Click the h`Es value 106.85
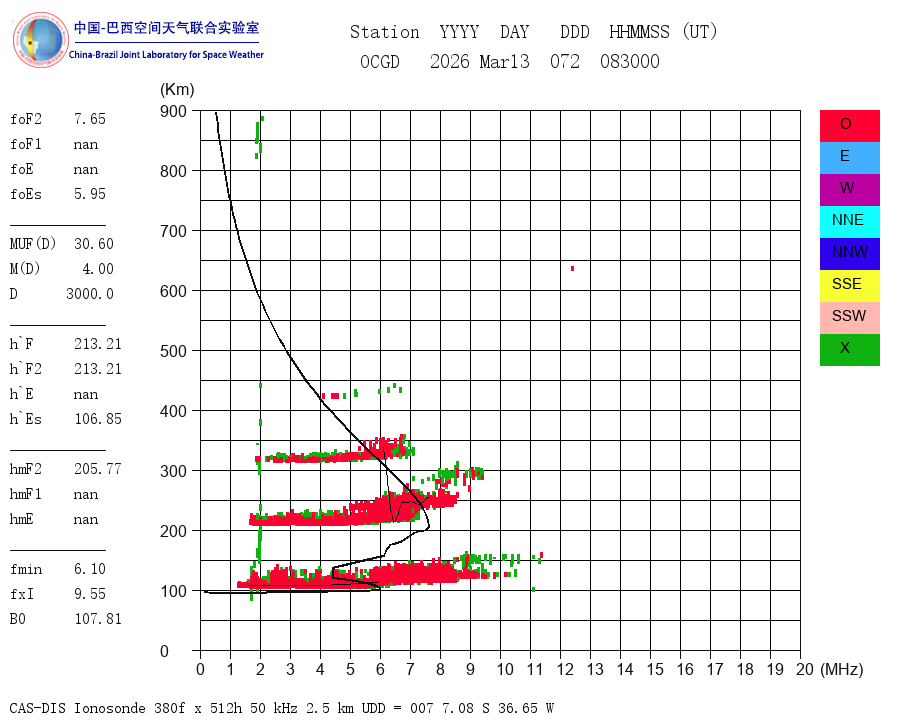This screenshot has width=900, height=720. [x=98, y=419]
